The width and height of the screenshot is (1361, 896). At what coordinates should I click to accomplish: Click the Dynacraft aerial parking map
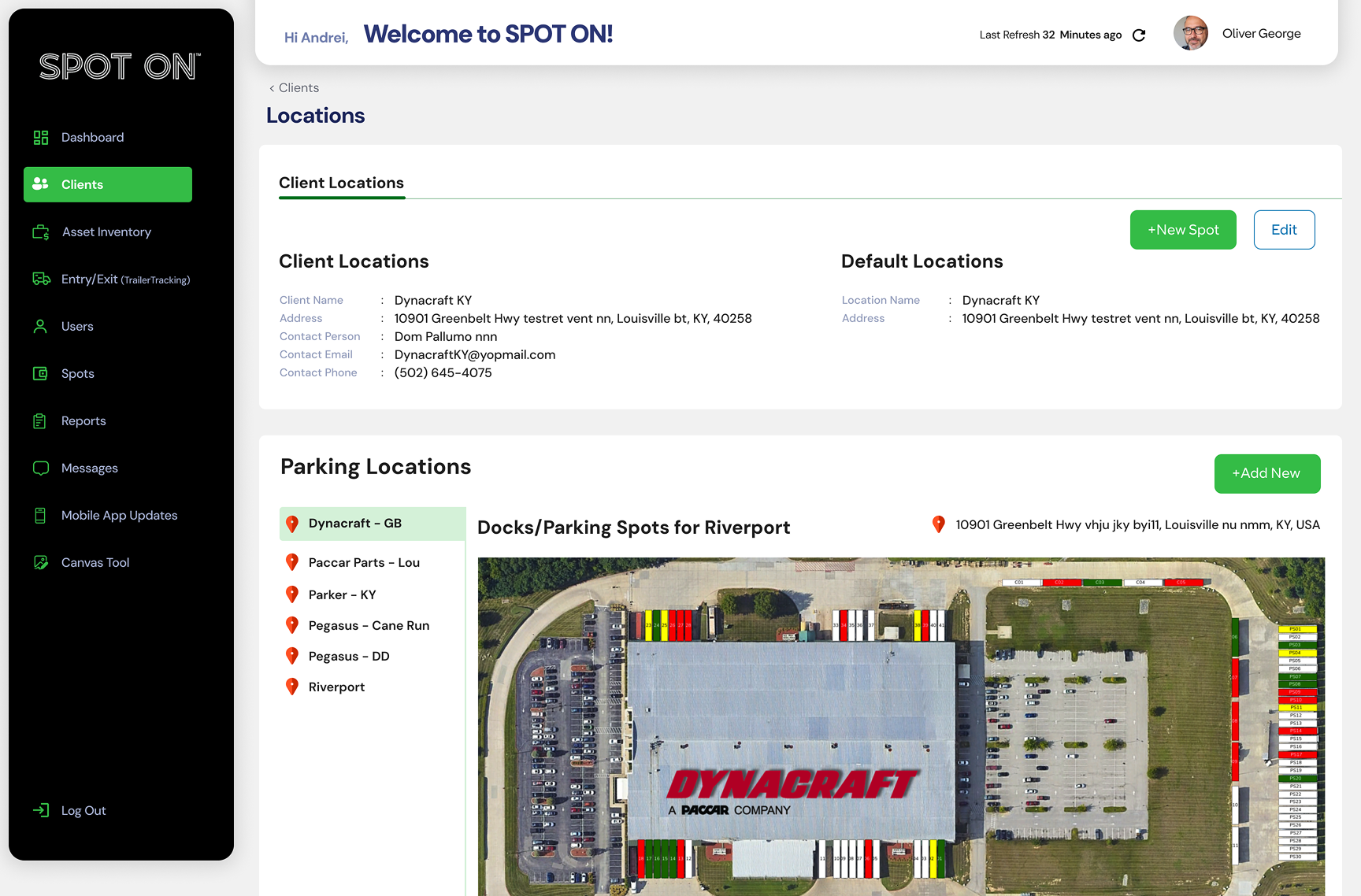[x=901, y=727]
